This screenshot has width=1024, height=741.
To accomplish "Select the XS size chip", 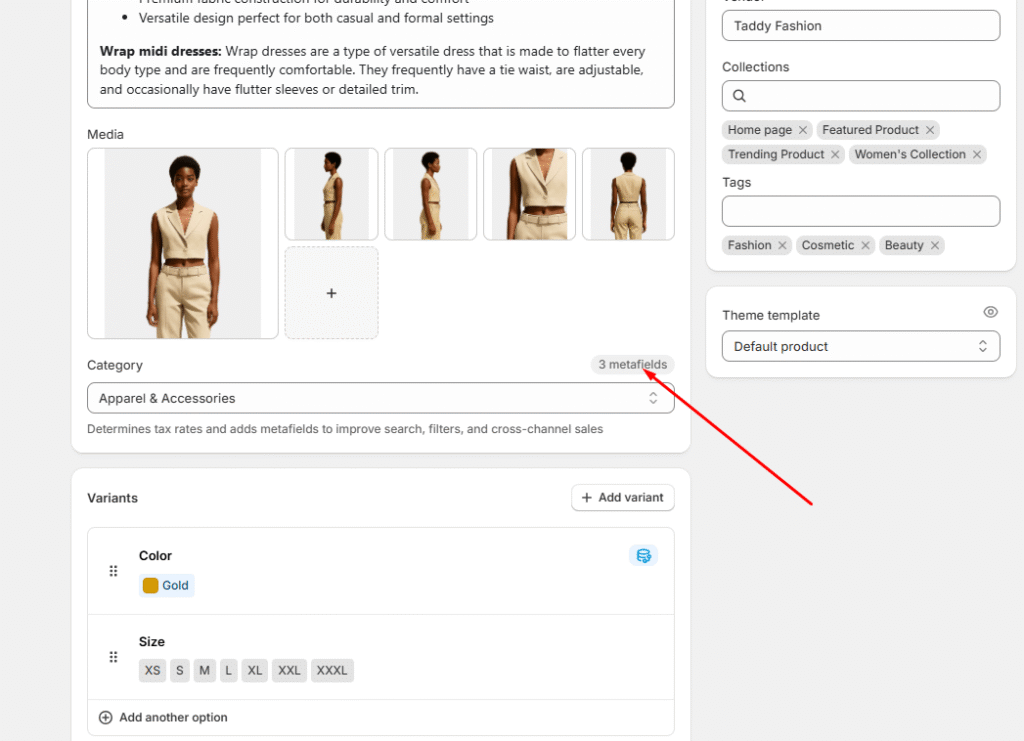I will (x=152, y=670).
